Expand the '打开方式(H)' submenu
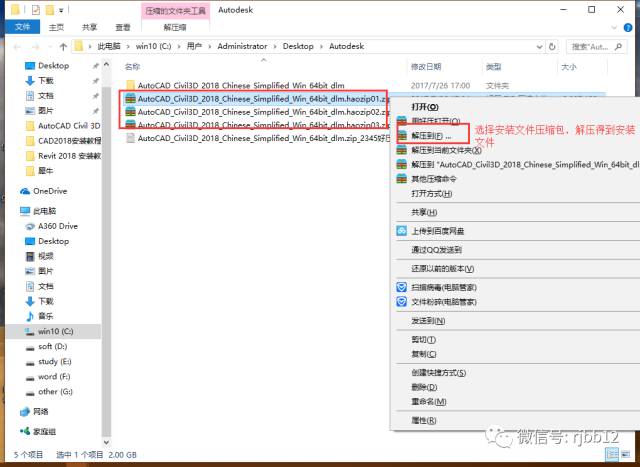Image resolution: width=640 pixels, height=467 pixels. point(433,193)
